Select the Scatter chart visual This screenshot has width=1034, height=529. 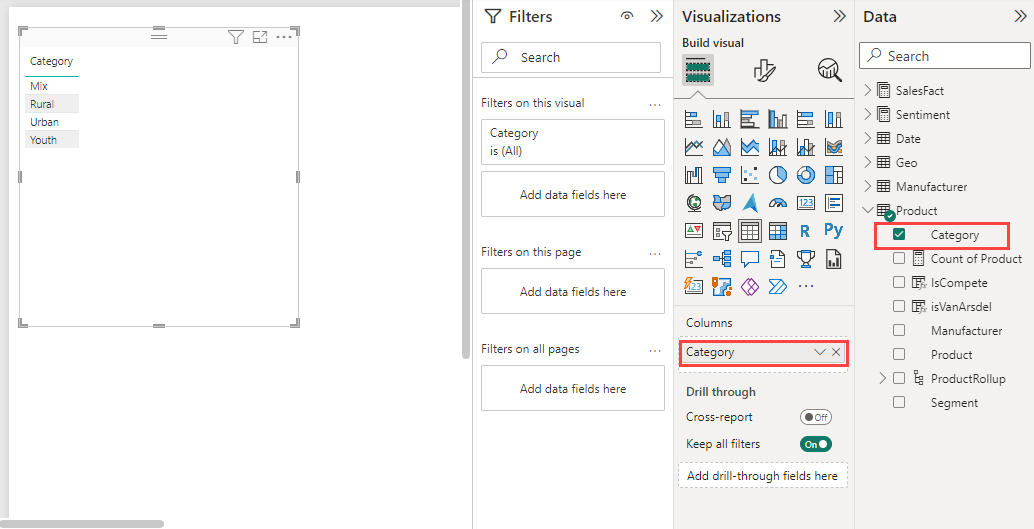point(750,175)
